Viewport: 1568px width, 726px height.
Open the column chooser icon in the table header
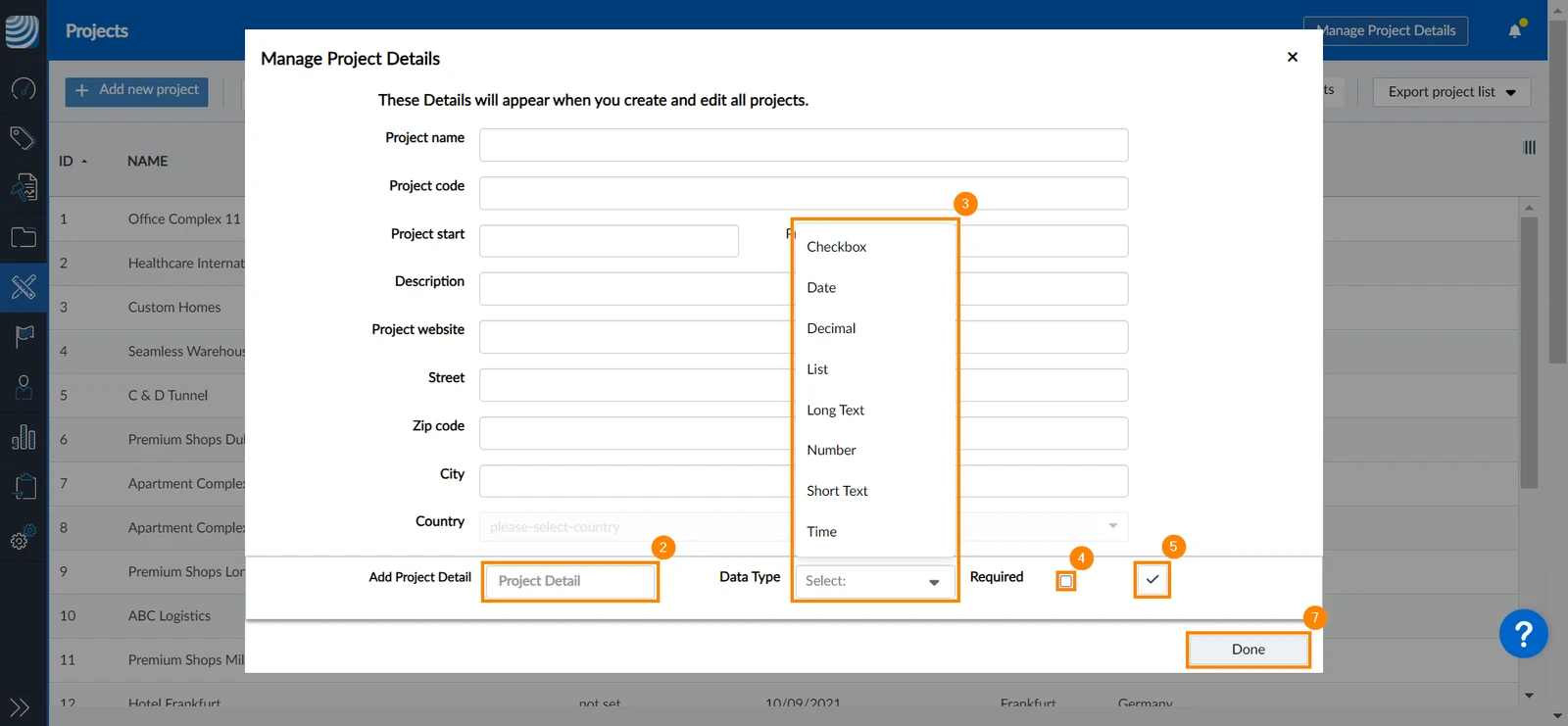click(x=1530, y=147)
